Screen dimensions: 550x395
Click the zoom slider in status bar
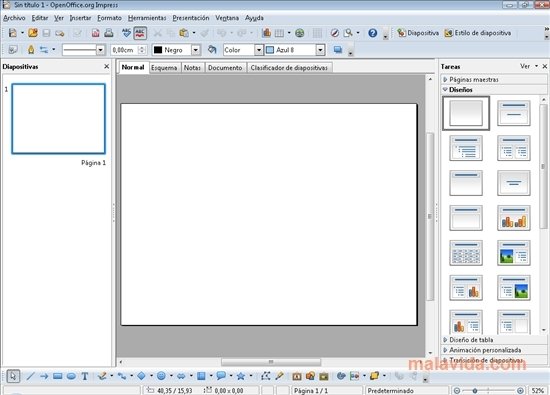[489, 390]
